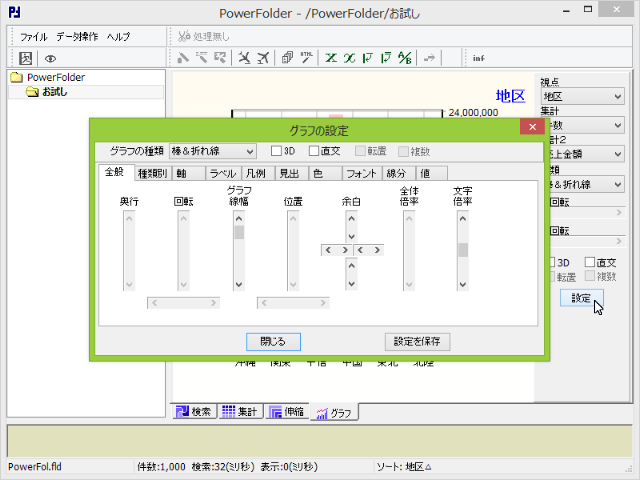Viewport: 640px width, 480px height.
Task: Open the dropdown showing 上金額 in right panel
Action: coord(586,154)
